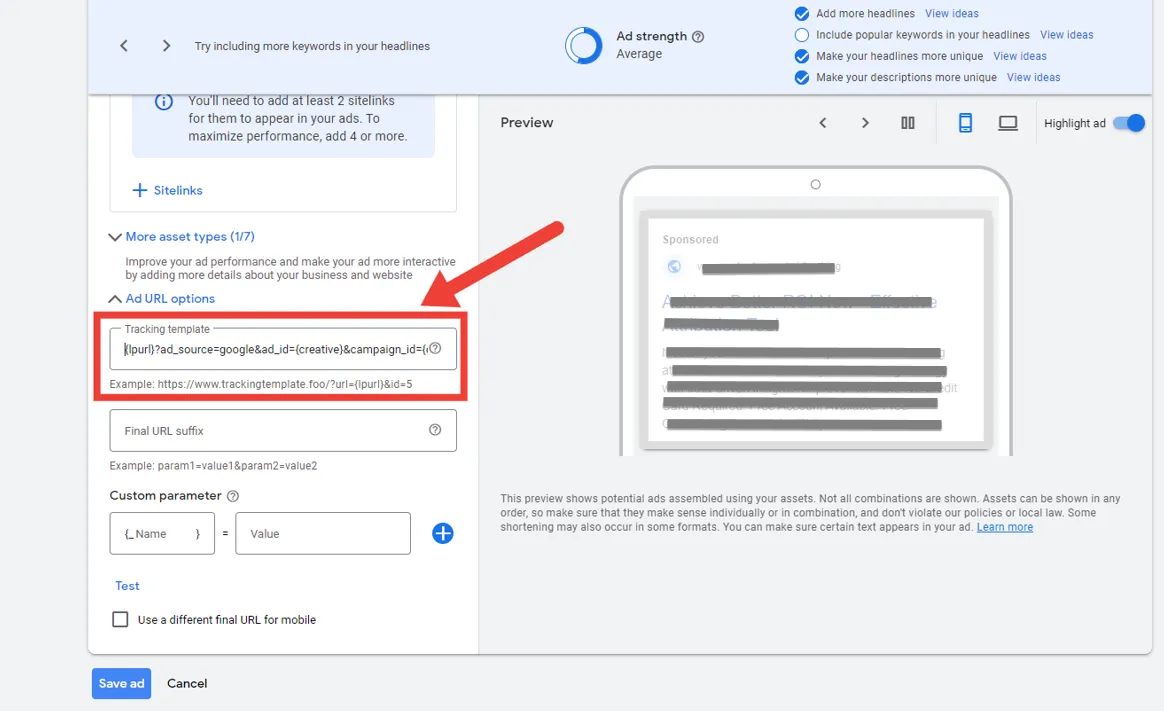Check 'Use a different final URL for mobile'
1164x711 pixels.
pos(120,619)
